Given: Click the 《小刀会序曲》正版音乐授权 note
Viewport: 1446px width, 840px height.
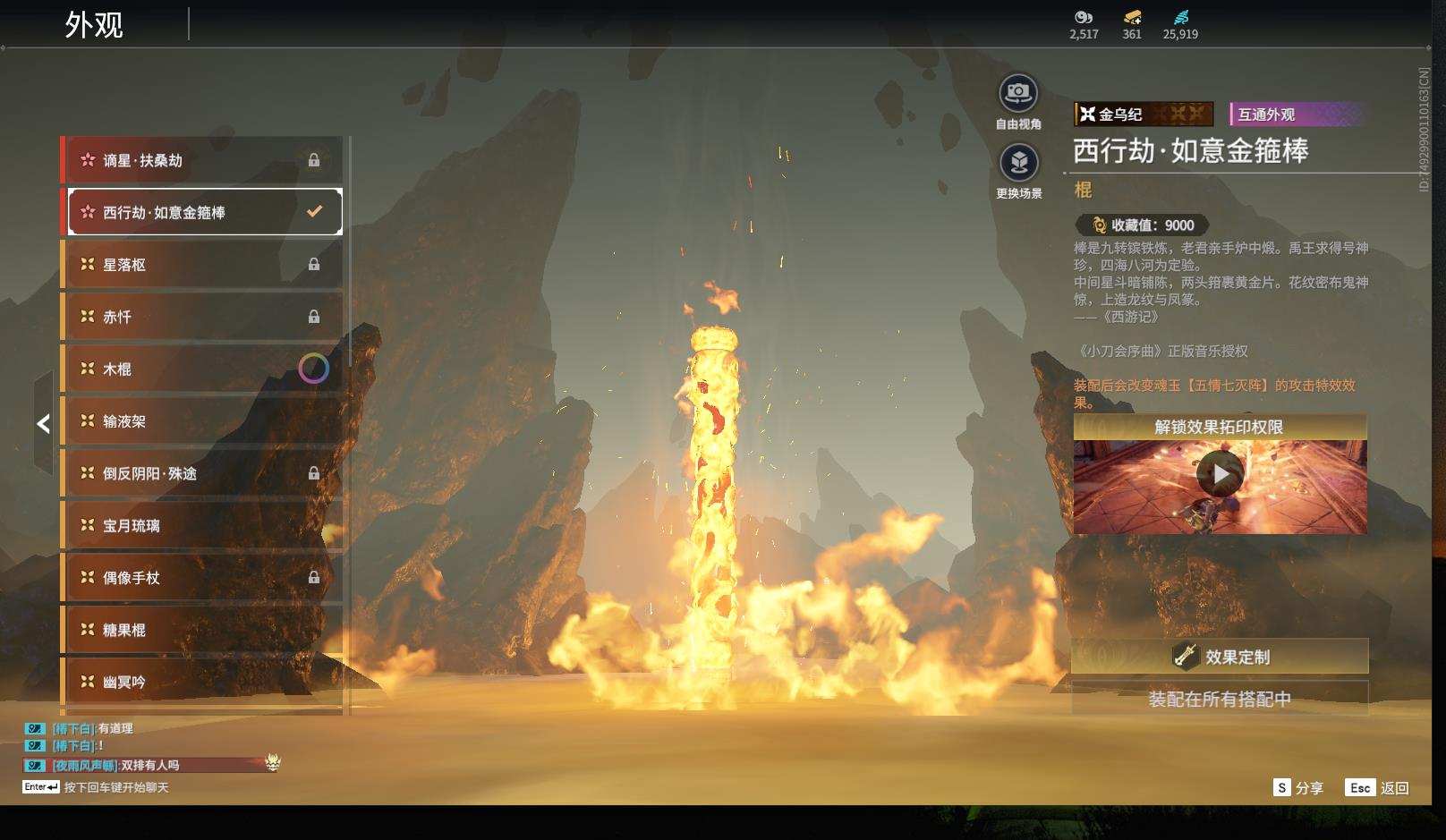Looking at the screenshot, I should point(1161,352).
